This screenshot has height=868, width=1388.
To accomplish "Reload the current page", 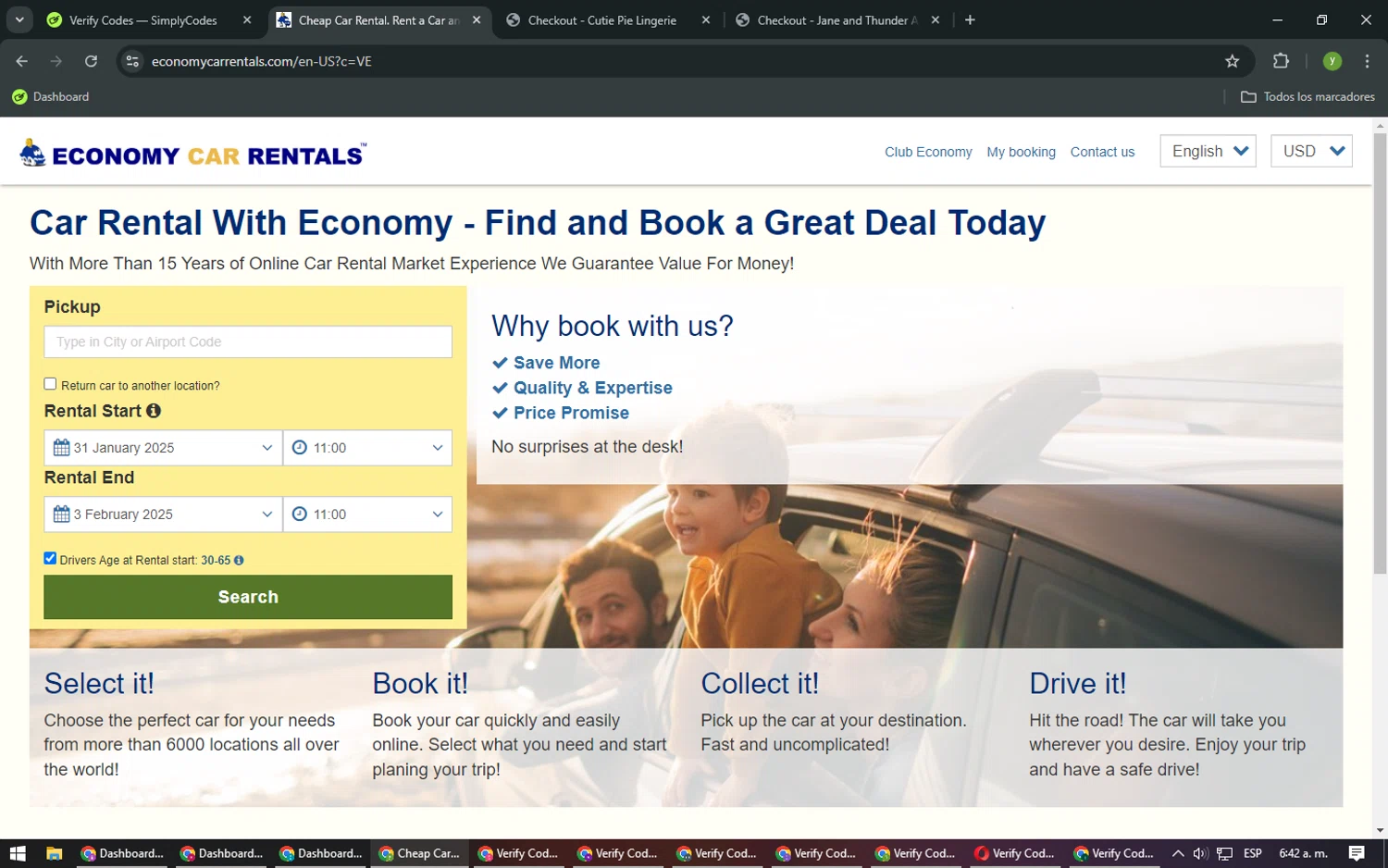I will [91, 61].
